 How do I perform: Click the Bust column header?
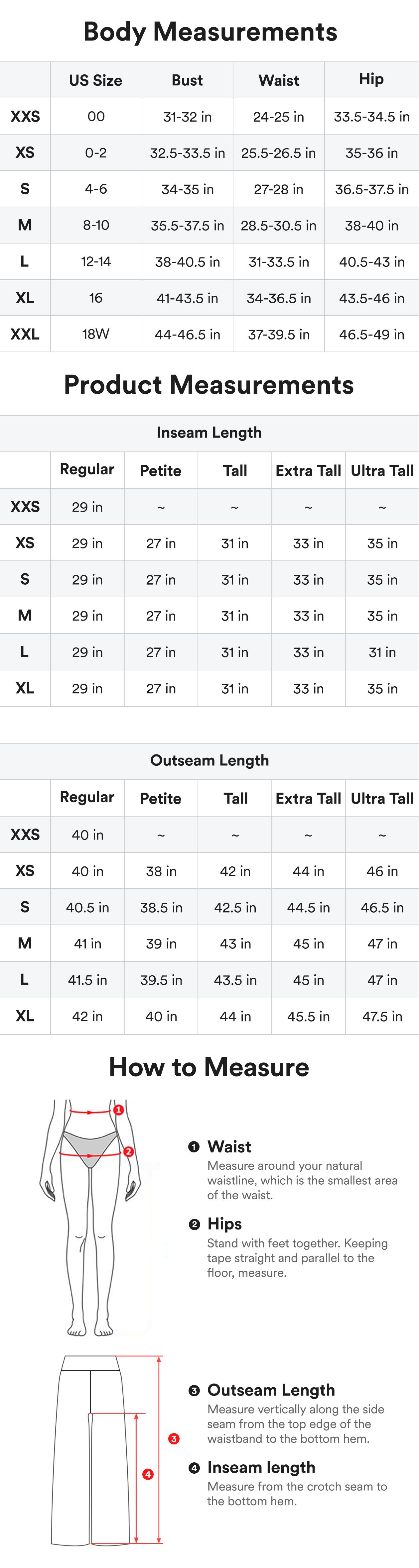click(187, 80)
